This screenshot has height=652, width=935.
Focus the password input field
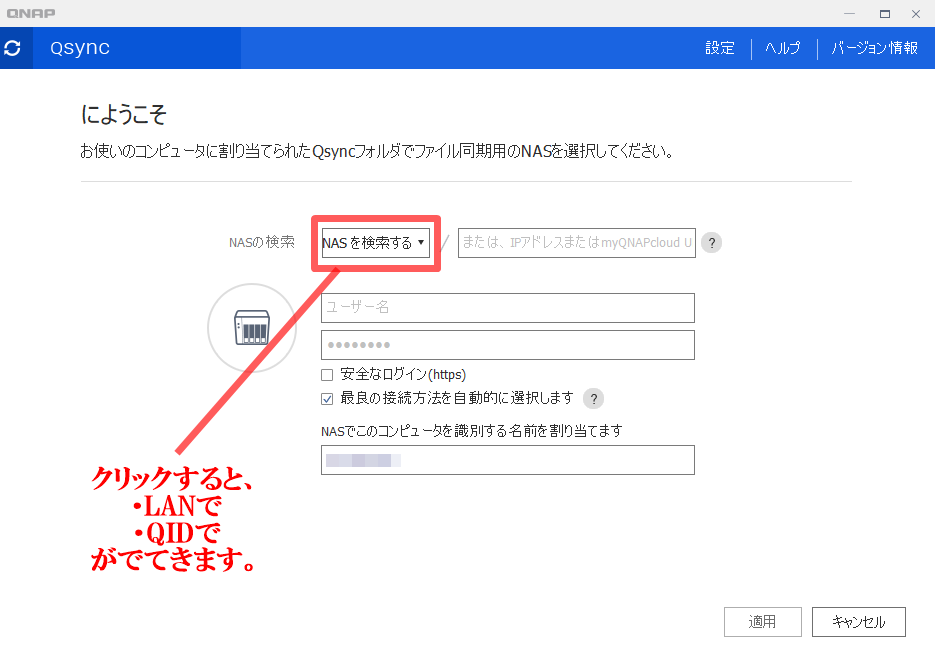click(508, 345)
